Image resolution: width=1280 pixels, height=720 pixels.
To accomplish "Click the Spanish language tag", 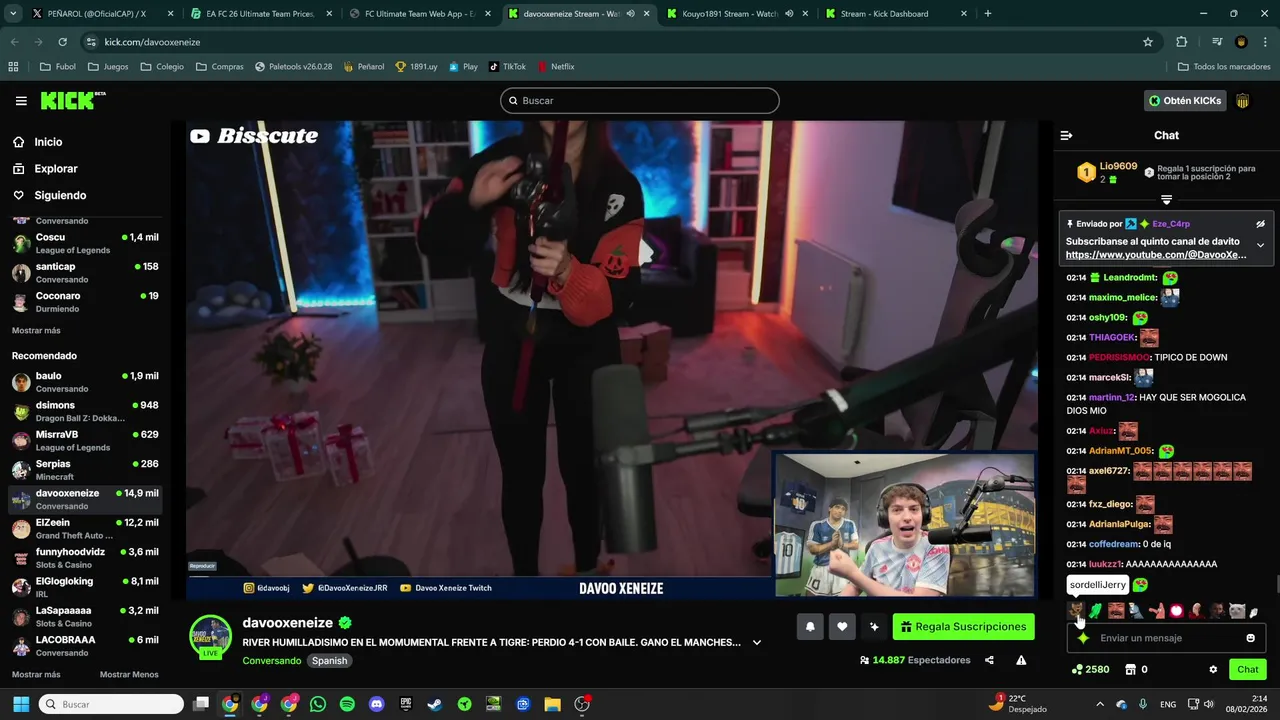I will (329, 661).
